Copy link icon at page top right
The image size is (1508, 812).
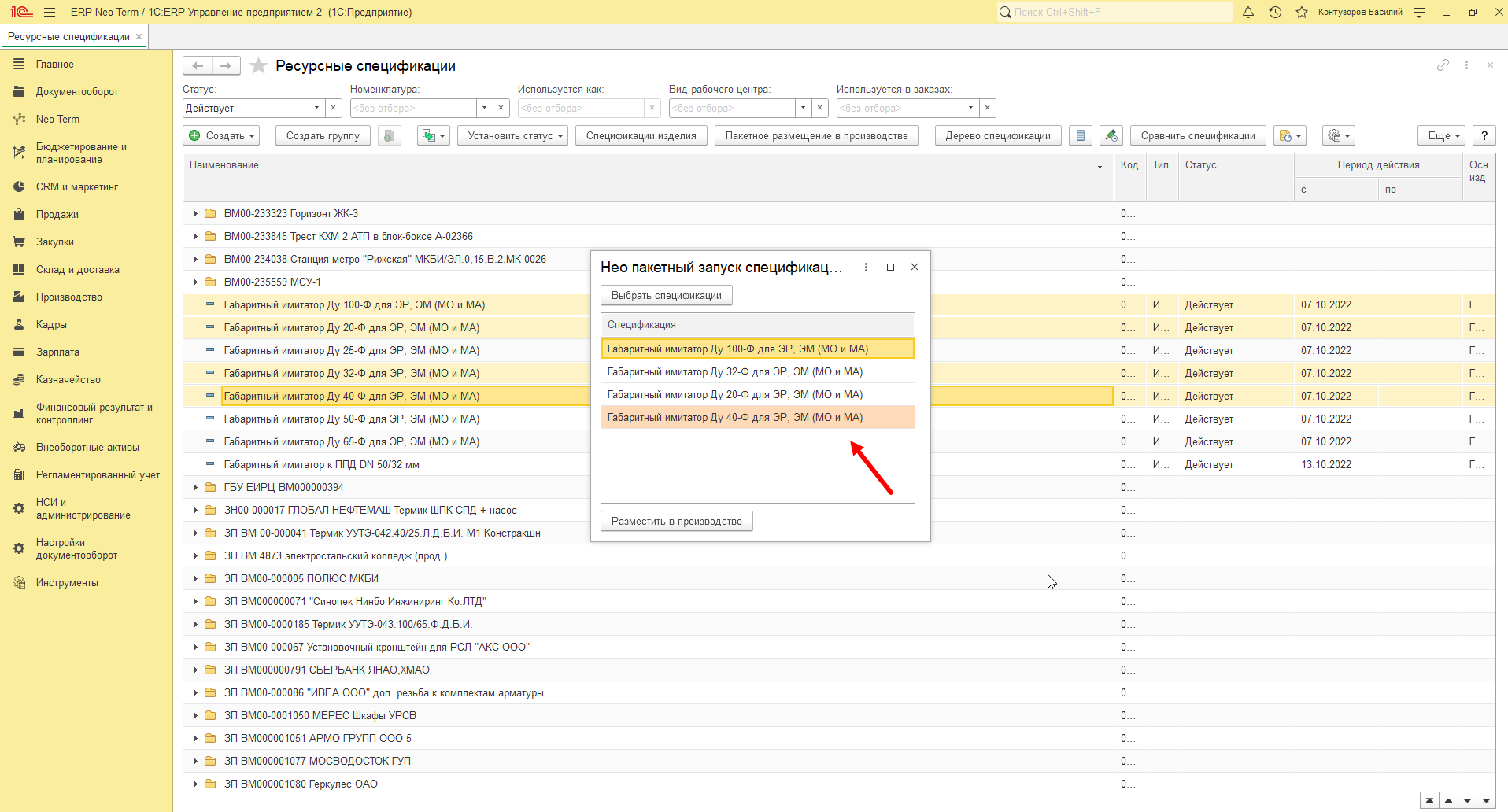[1443, 65]
